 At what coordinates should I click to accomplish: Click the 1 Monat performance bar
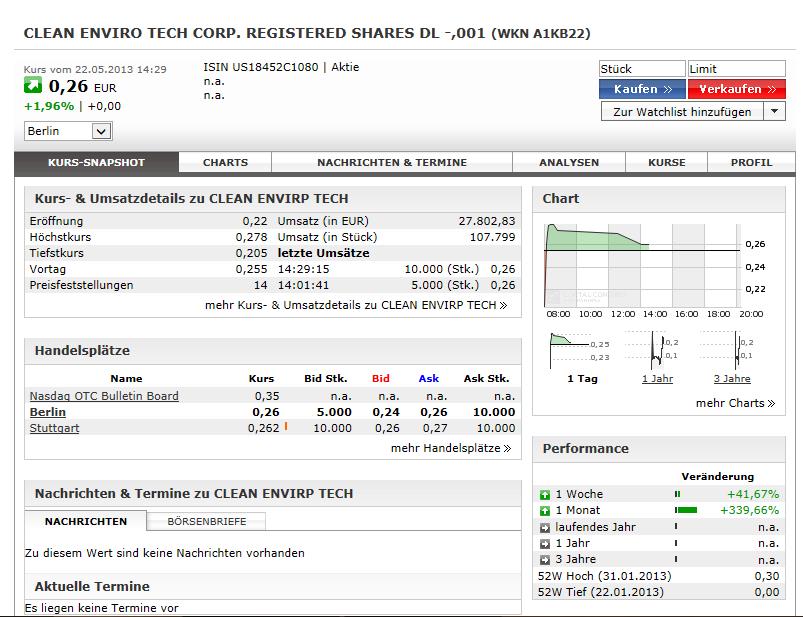click(x=685, y=509)
